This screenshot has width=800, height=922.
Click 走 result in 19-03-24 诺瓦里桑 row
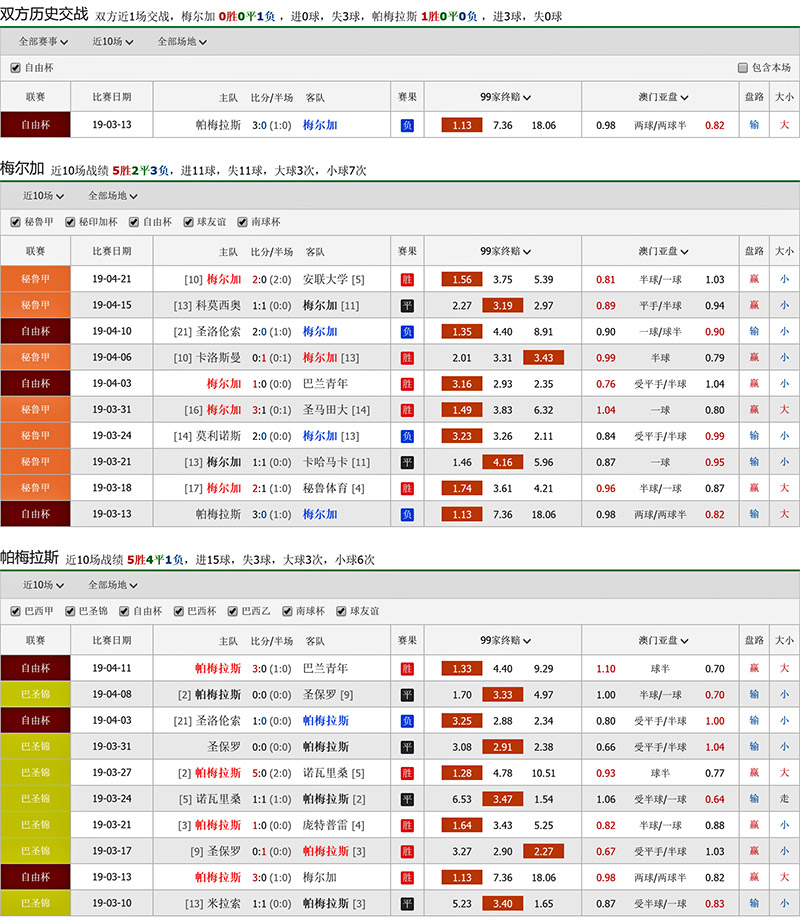784,799
